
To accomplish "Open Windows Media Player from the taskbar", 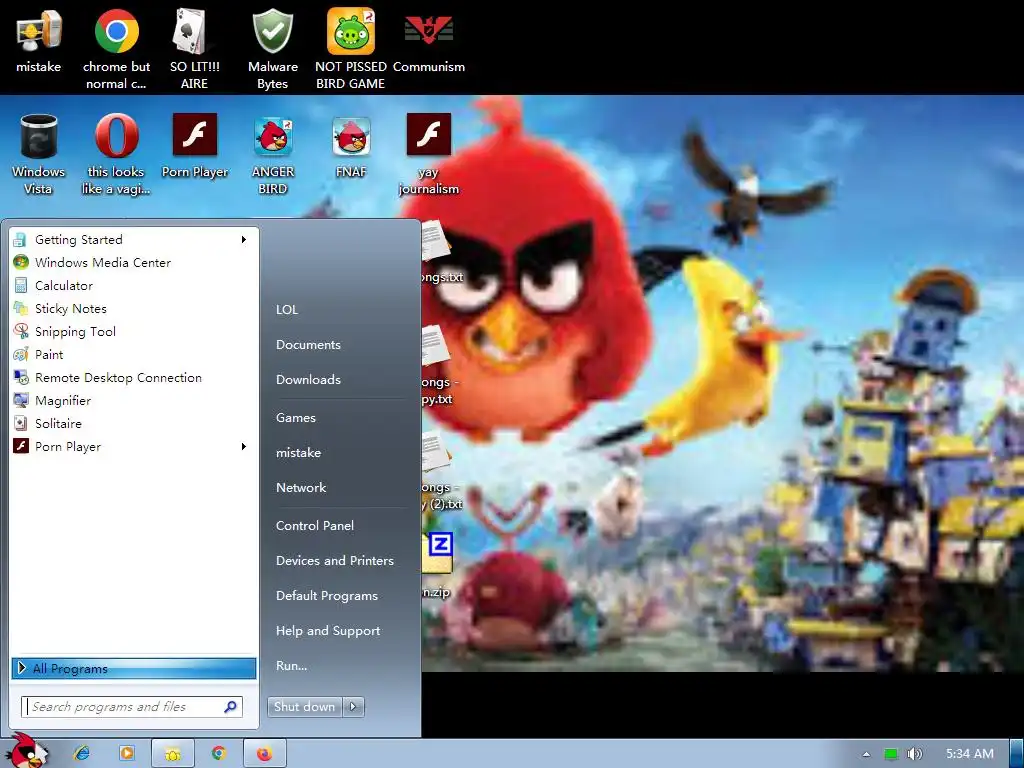I will click(127, 754).
